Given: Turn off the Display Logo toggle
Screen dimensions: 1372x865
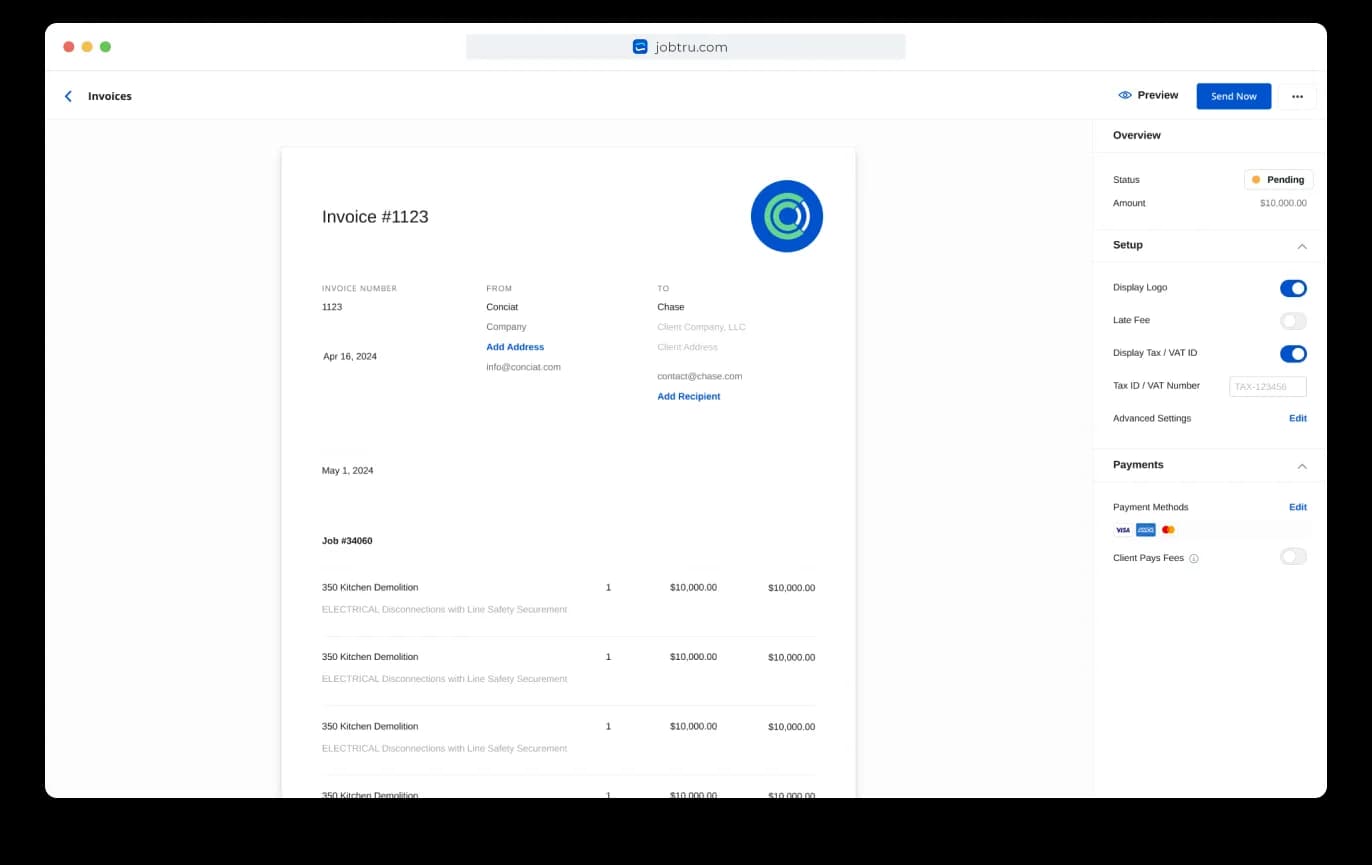Looking at the screenshot, I should (x=1293, y=288).
